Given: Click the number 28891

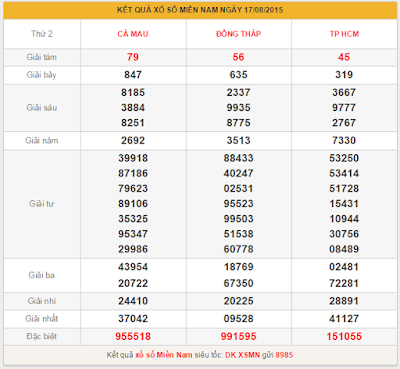Looking at the screenshot, I should click(x=344, y=301).
